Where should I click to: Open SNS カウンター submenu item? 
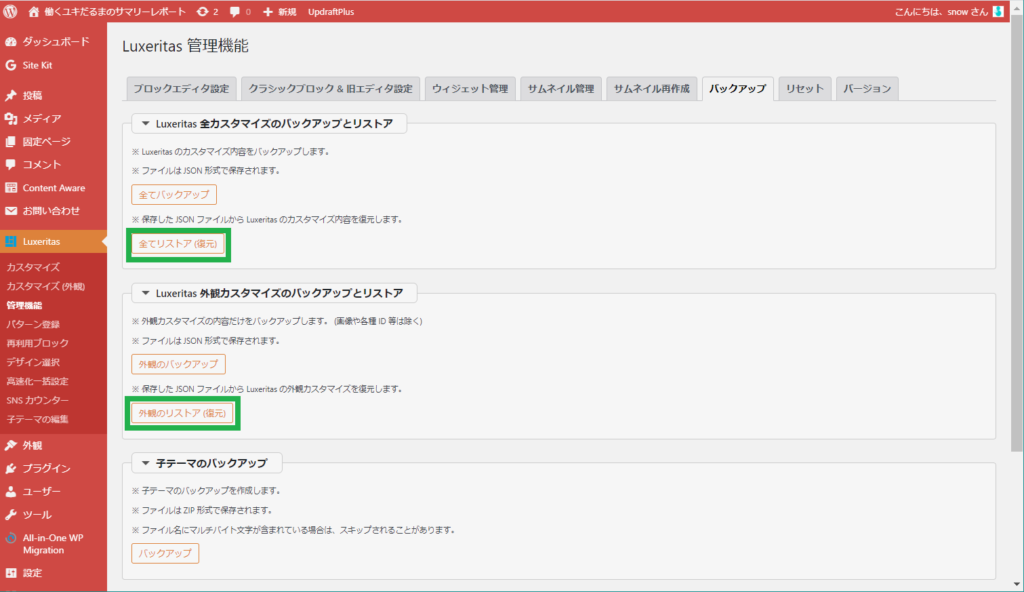click(x=37, y=400)
